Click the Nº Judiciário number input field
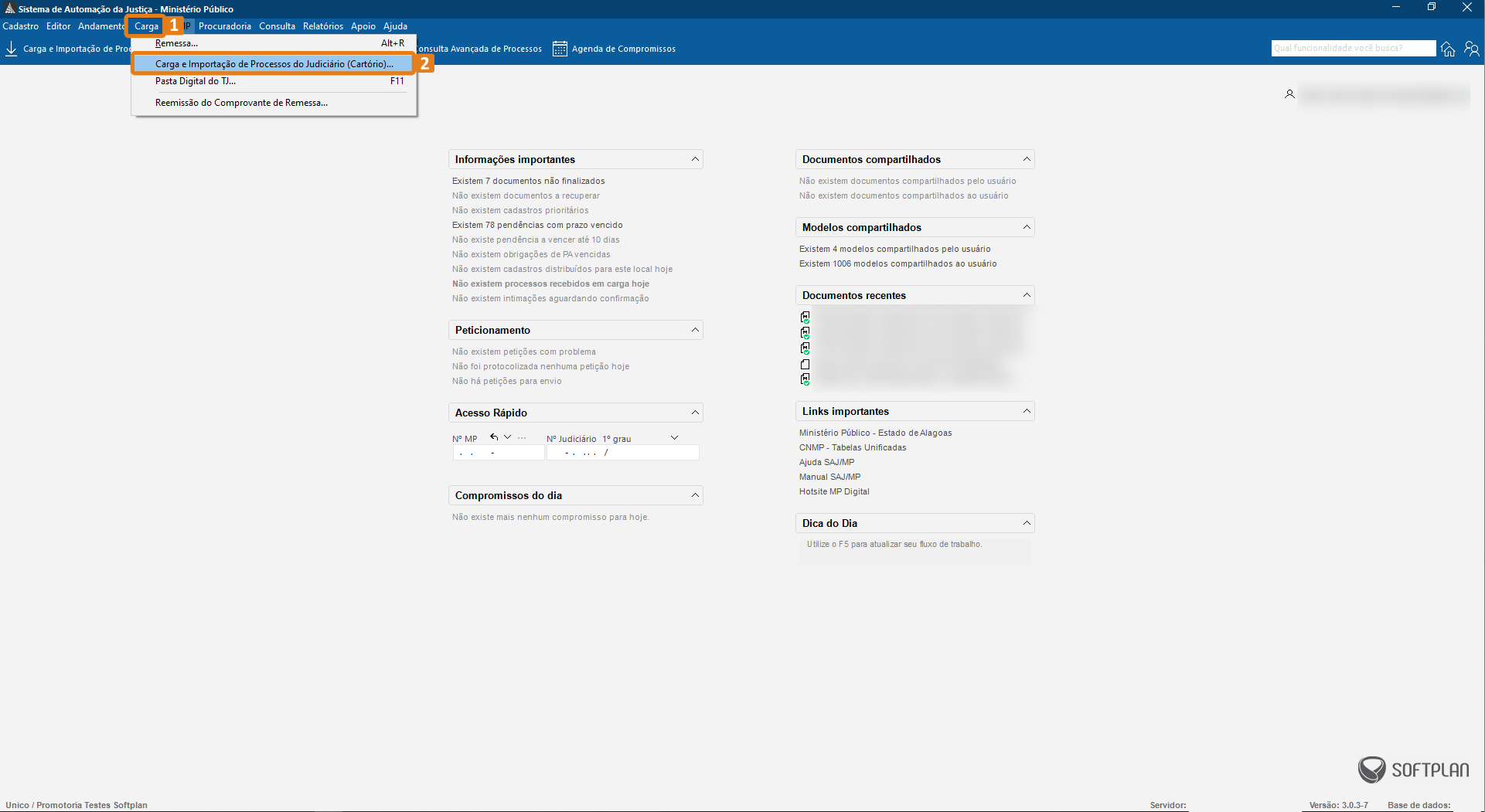The image size is (1485, 812). click(x=623, y=453)
